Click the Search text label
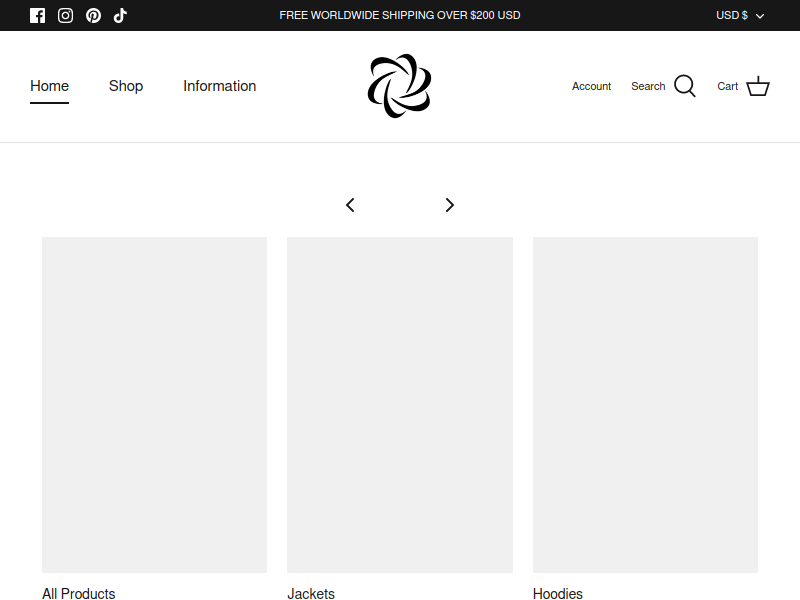This screenshot has width=800, height=600. pyautogui.click(x=648, y=86)
